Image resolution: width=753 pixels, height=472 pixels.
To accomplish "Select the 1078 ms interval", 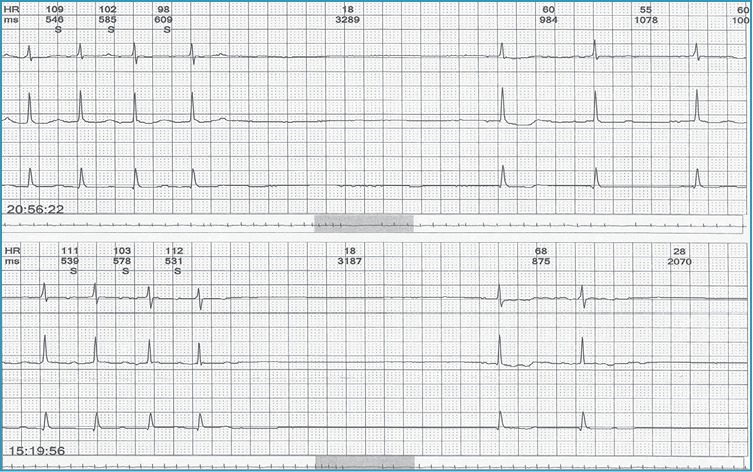I will coord(646,20).
